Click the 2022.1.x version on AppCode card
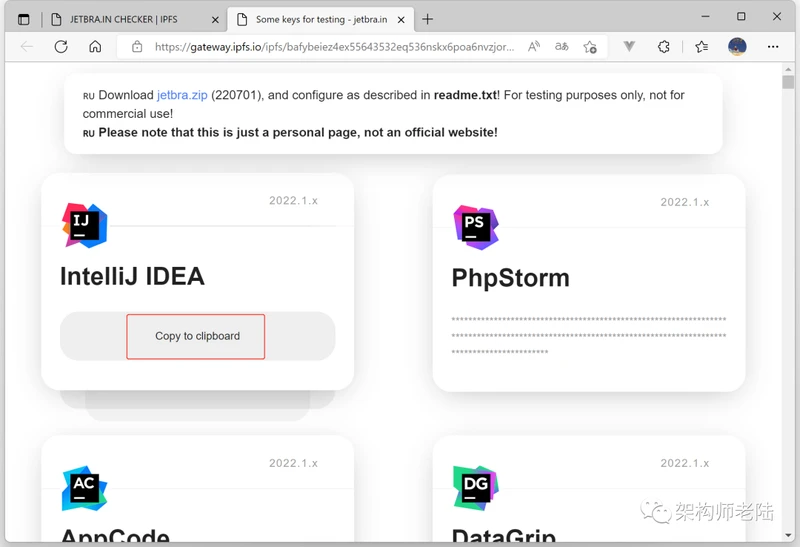Image resolution: width=800 pixels, height=547 pixels. click(x=293, y=463)
